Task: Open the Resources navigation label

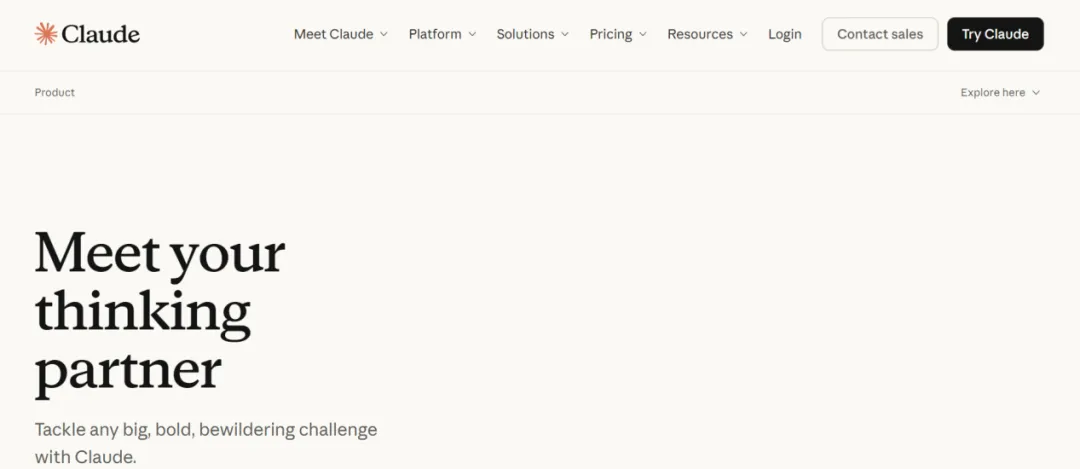Action: [x=700, y=34]
